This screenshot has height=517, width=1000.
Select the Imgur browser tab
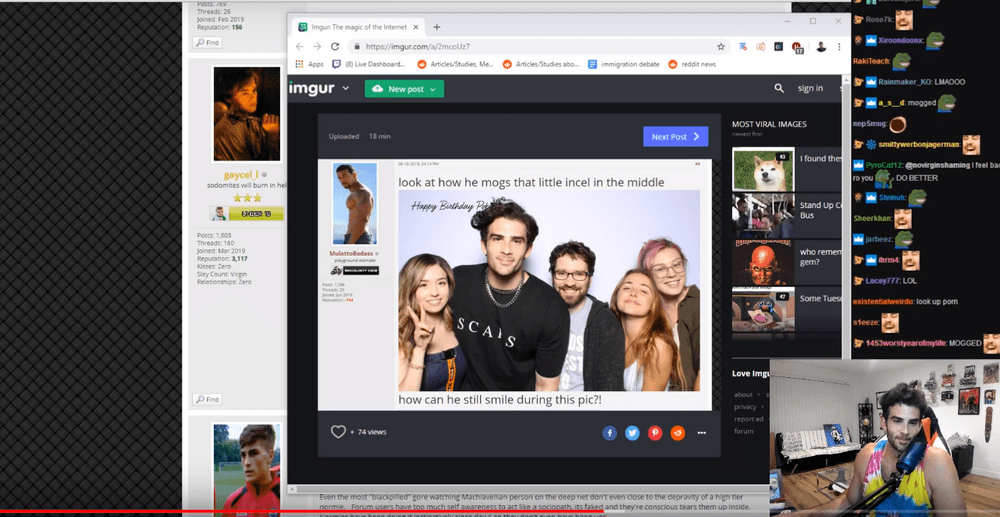tap(358, 27)
